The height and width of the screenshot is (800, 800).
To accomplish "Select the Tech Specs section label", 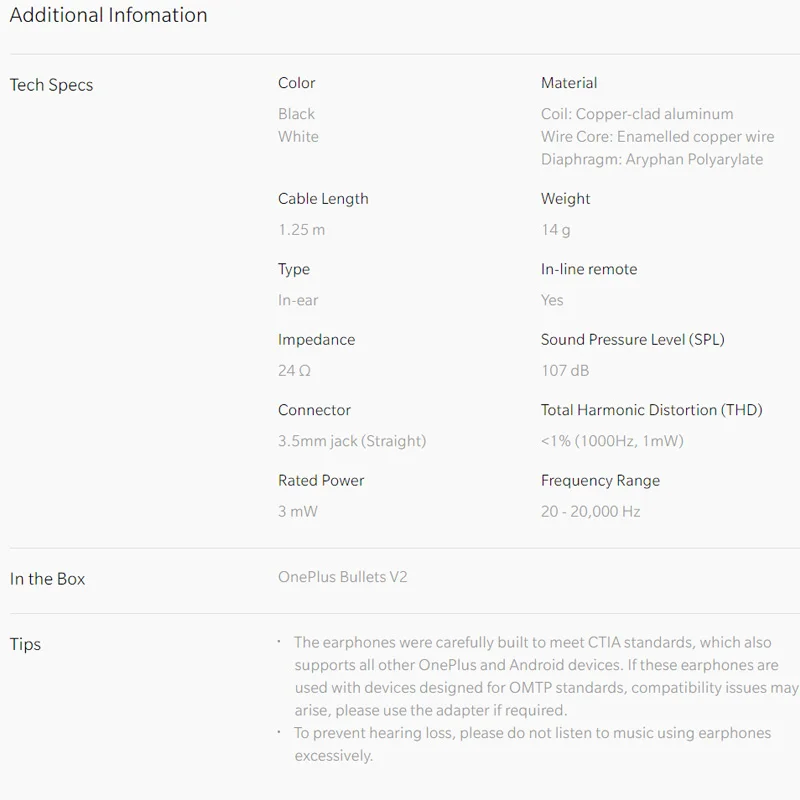I will (52, 85).
